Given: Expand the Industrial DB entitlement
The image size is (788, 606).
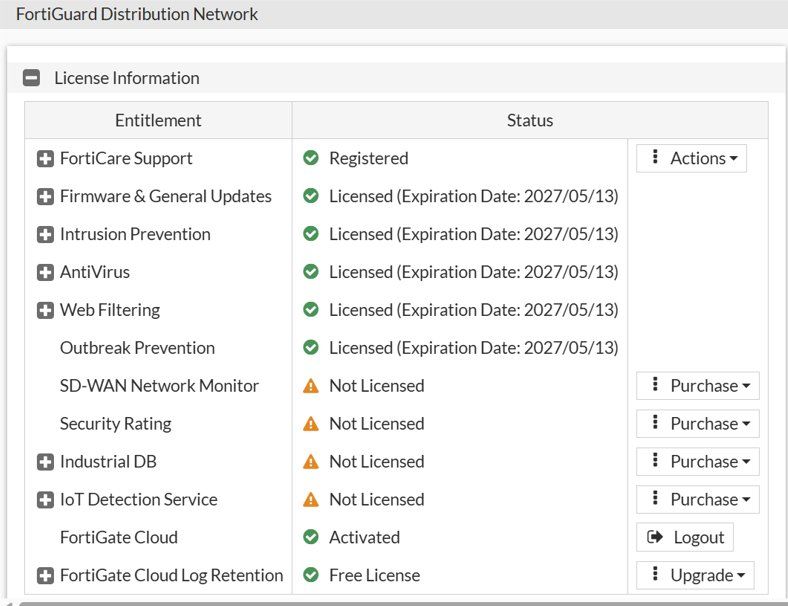Looking at the screenshot, I should point(45,462).
